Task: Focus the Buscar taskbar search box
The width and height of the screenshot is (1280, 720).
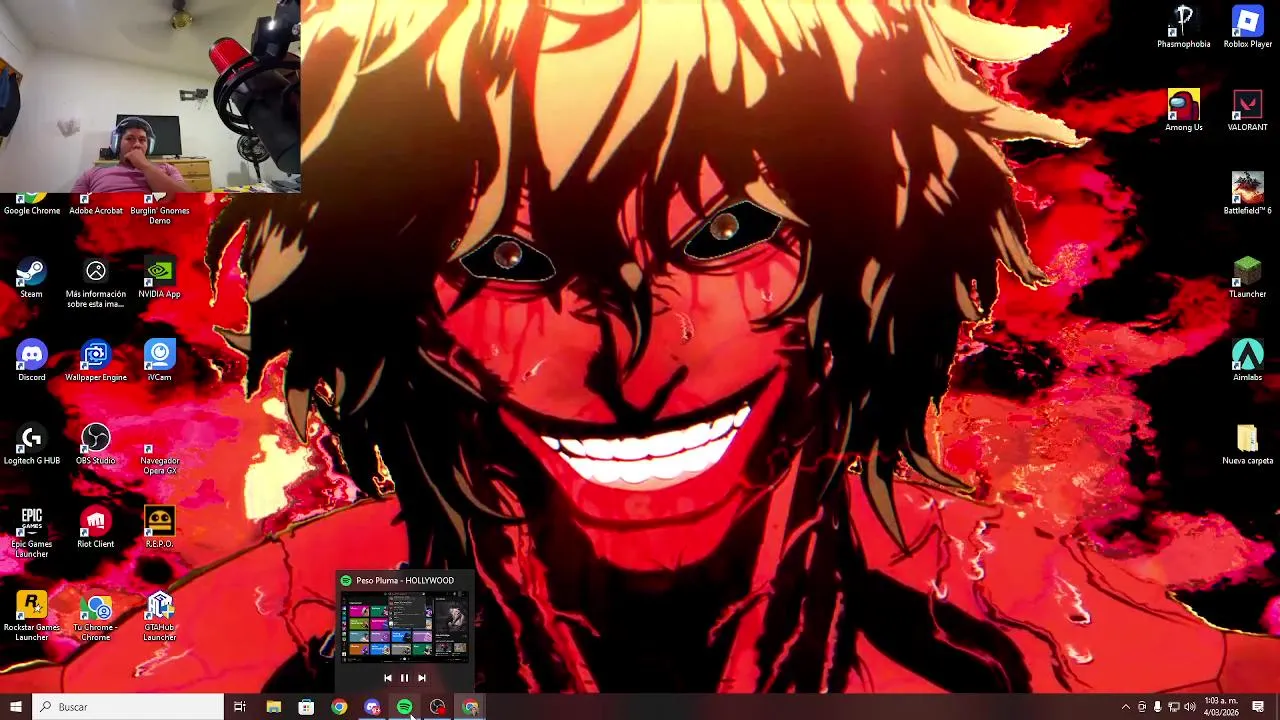Action: (x=128, y=707)
